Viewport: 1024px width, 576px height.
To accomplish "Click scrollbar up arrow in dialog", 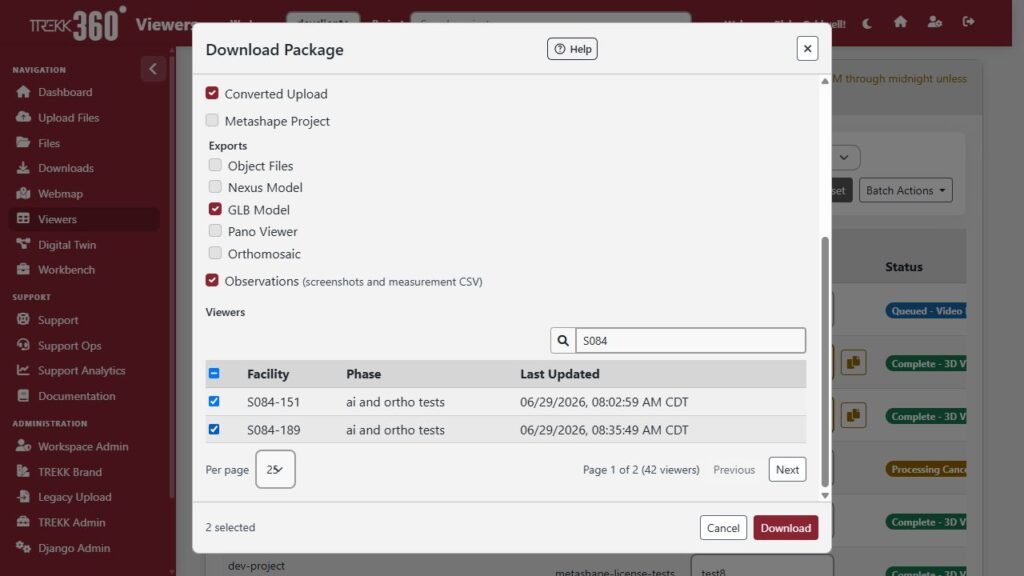I will (825, 81).
